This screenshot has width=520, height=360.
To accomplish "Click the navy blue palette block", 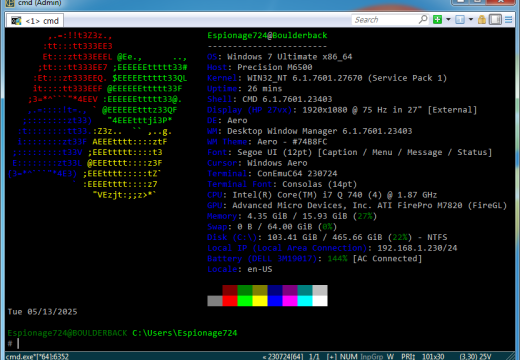I will [x=275, y=290].
